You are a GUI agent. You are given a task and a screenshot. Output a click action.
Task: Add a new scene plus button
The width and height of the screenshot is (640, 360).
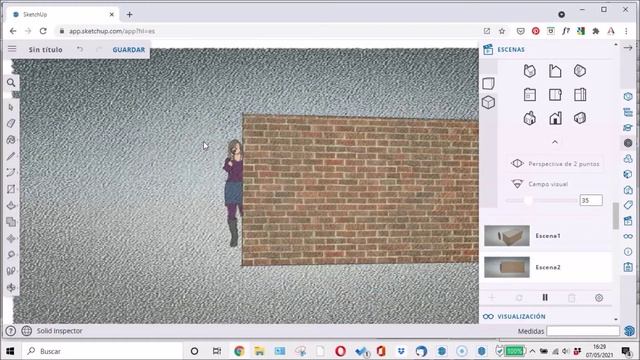(492, 298)
